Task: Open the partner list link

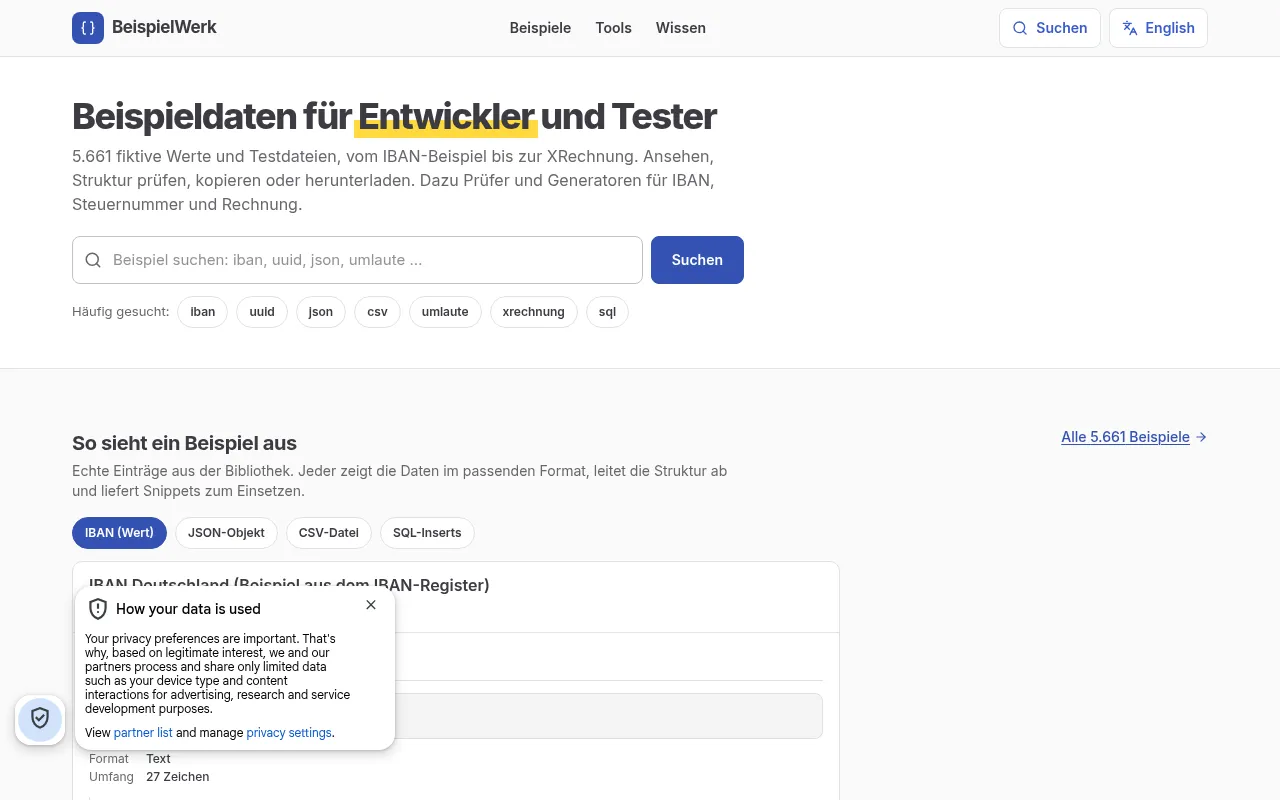Action: coord(143,733)
